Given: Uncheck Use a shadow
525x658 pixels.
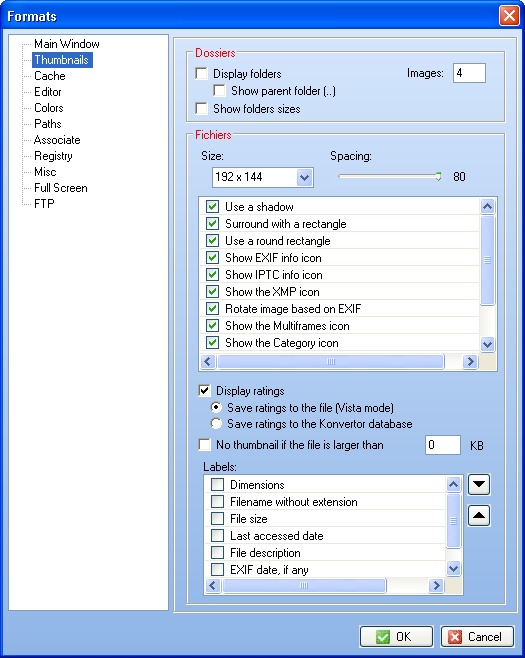Looking at the screenshot, I should click(x=212, y=206).
